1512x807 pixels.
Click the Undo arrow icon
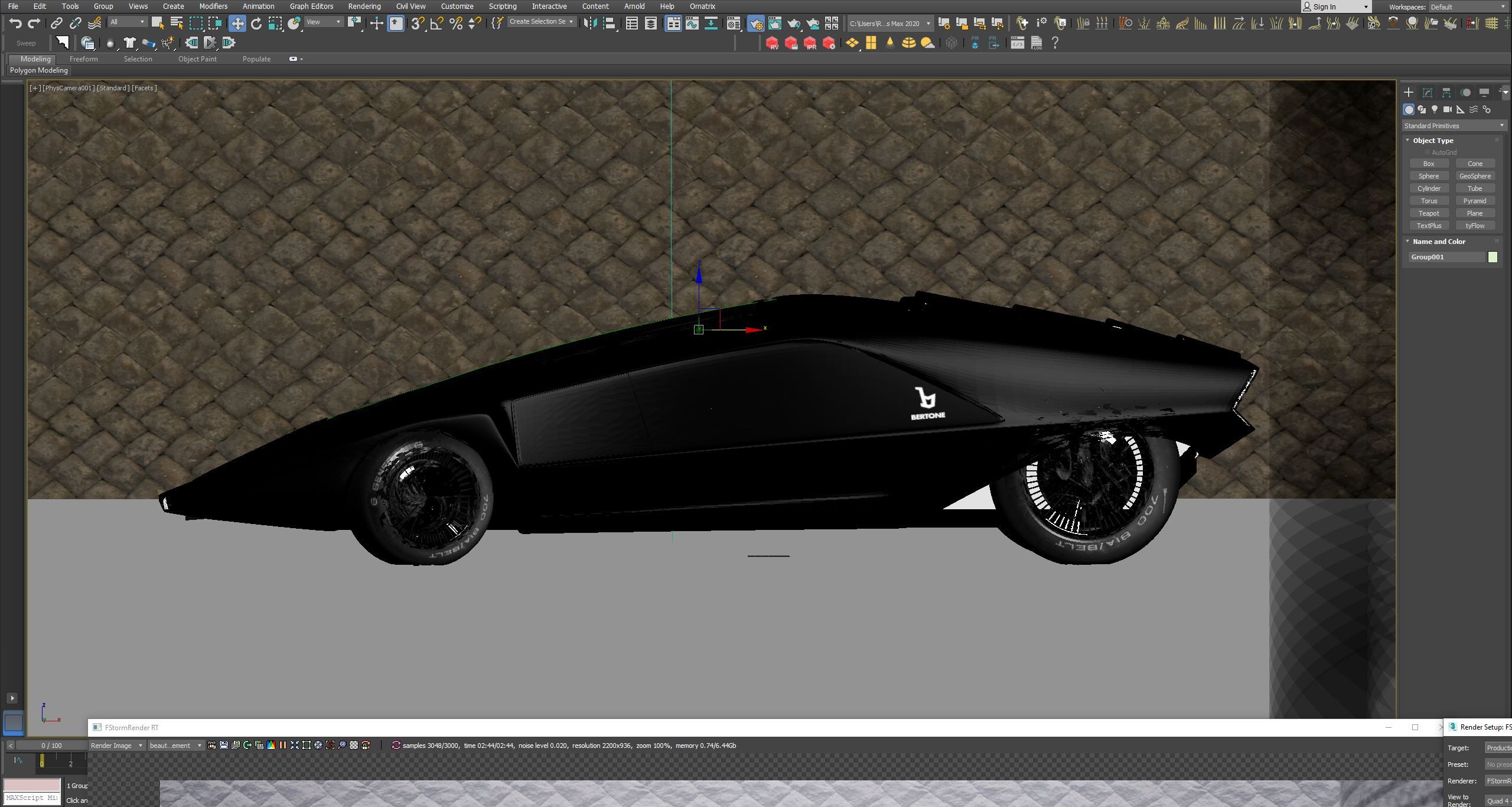(x=15, y=23)
